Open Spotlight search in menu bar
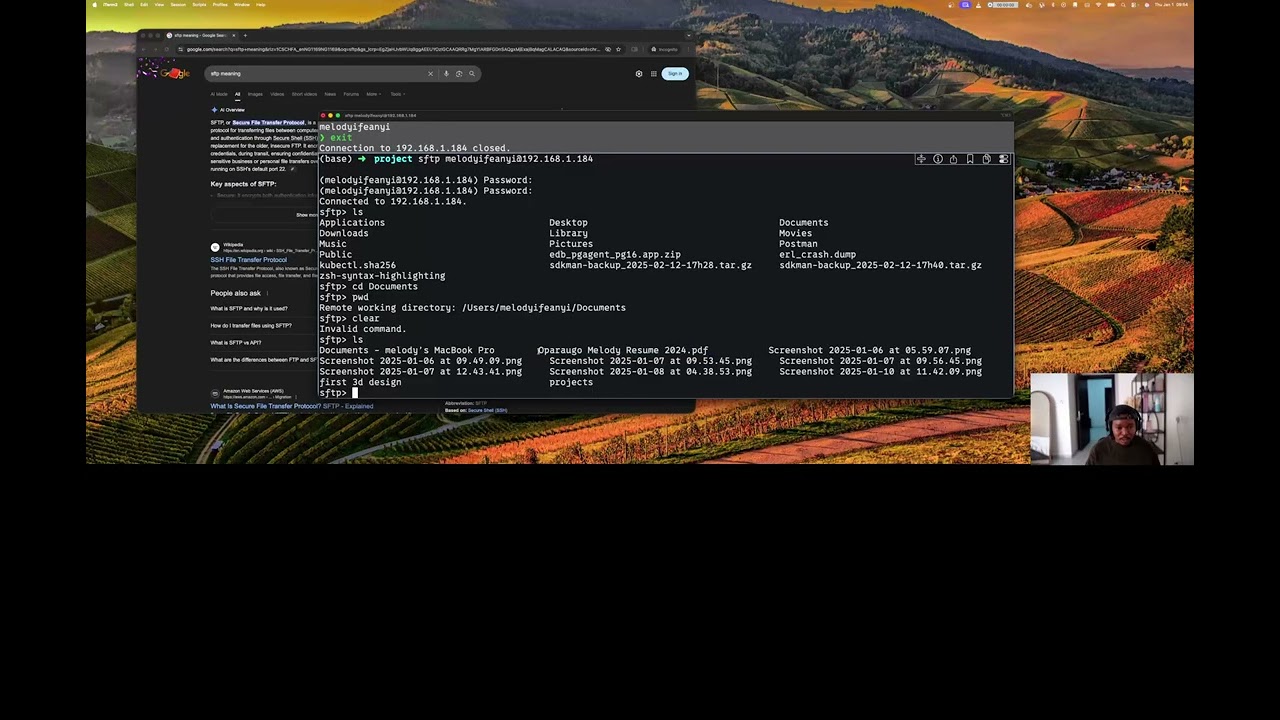The height and width of the screenshot is (720, 1280). click(1123, 5)
